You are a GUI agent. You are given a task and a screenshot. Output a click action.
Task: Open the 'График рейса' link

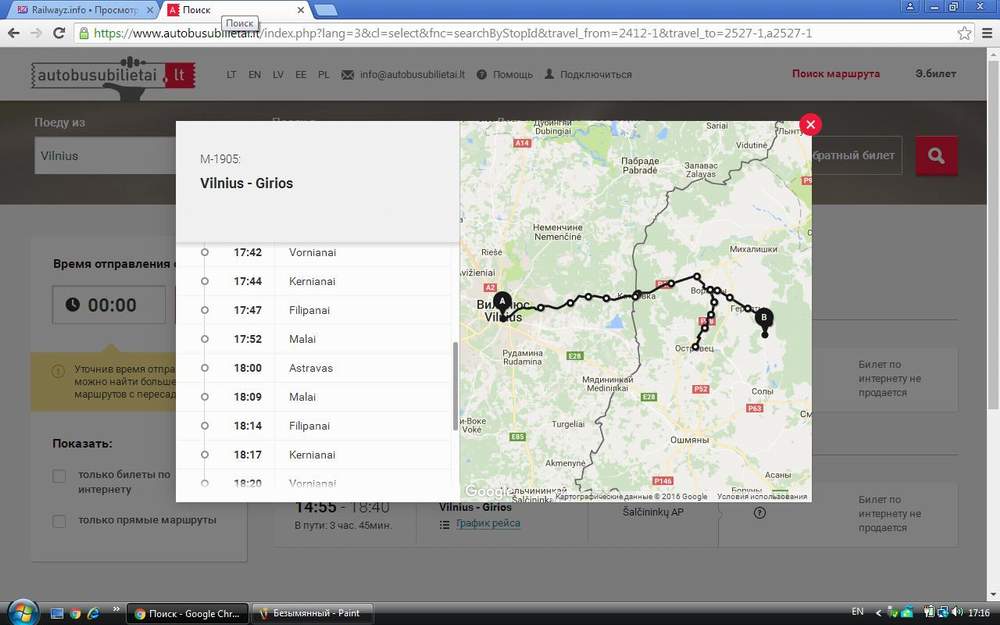click(487, 523)
